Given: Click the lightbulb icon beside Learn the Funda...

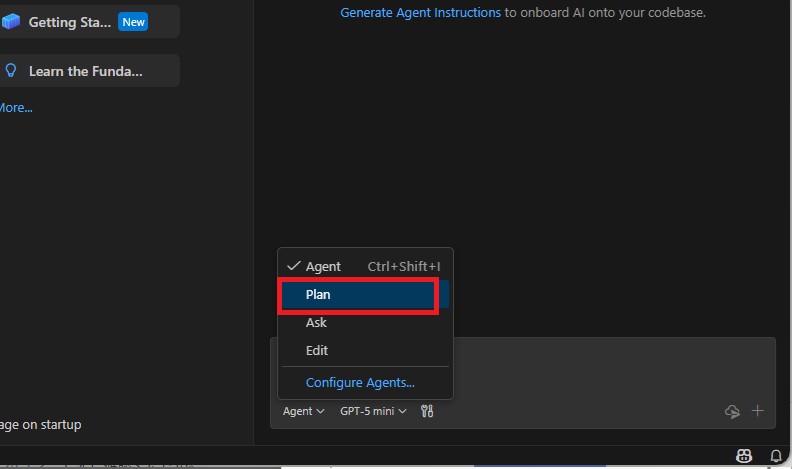Looking at the screenshot, I should coord(11,71).
